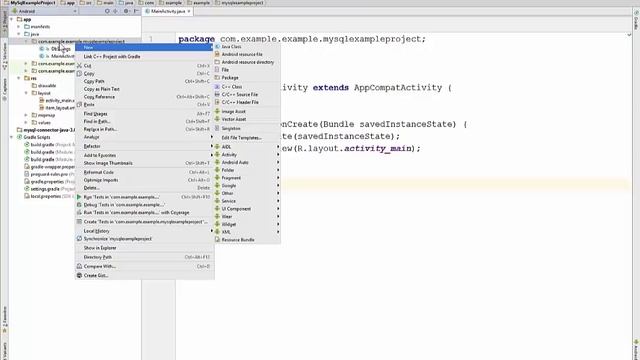This screenshot has height=360, width=640.
Task: Select Android resource directory entry
Action: click(x=247, y=62)
